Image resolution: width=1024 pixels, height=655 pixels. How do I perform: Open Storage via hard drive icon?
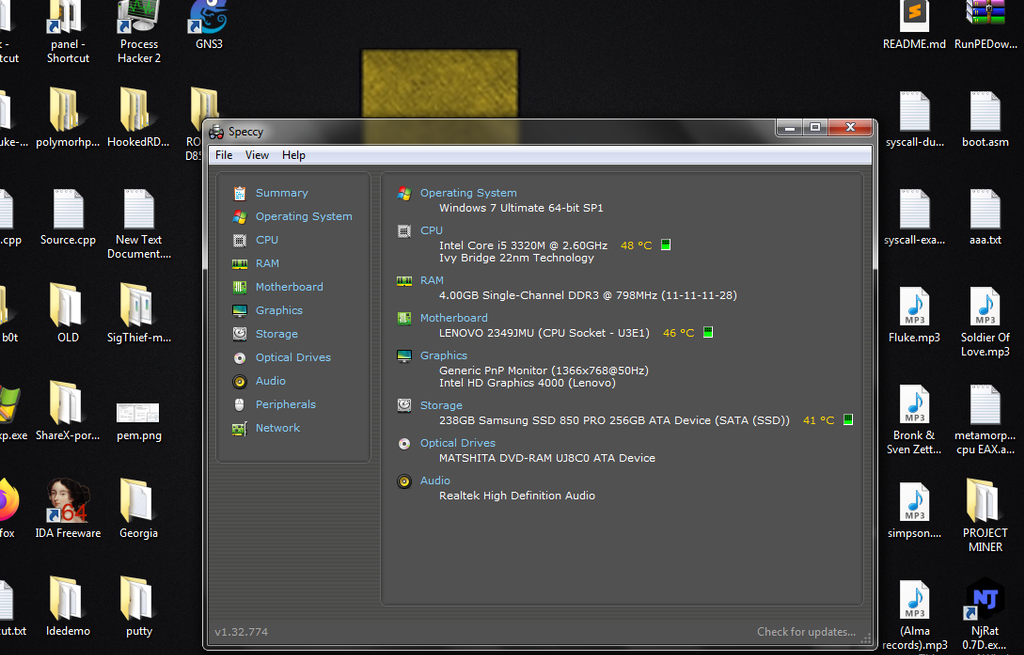click(240, 334)
